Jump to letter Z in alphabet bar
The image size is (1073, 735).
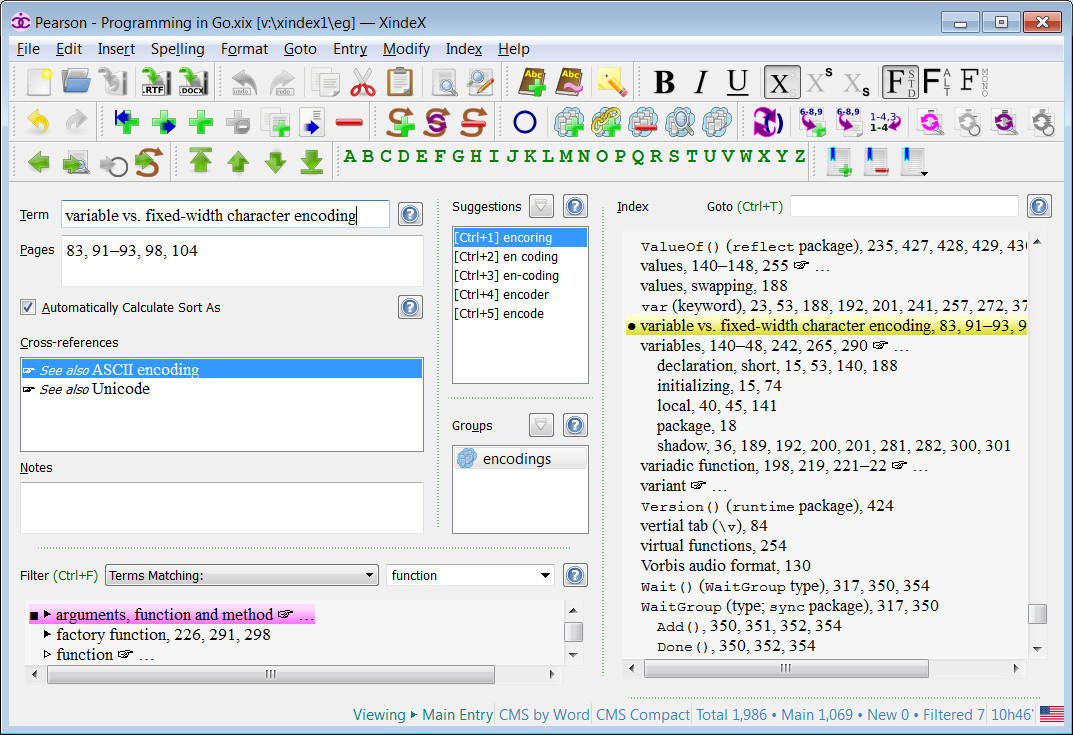tap(799, 156)
